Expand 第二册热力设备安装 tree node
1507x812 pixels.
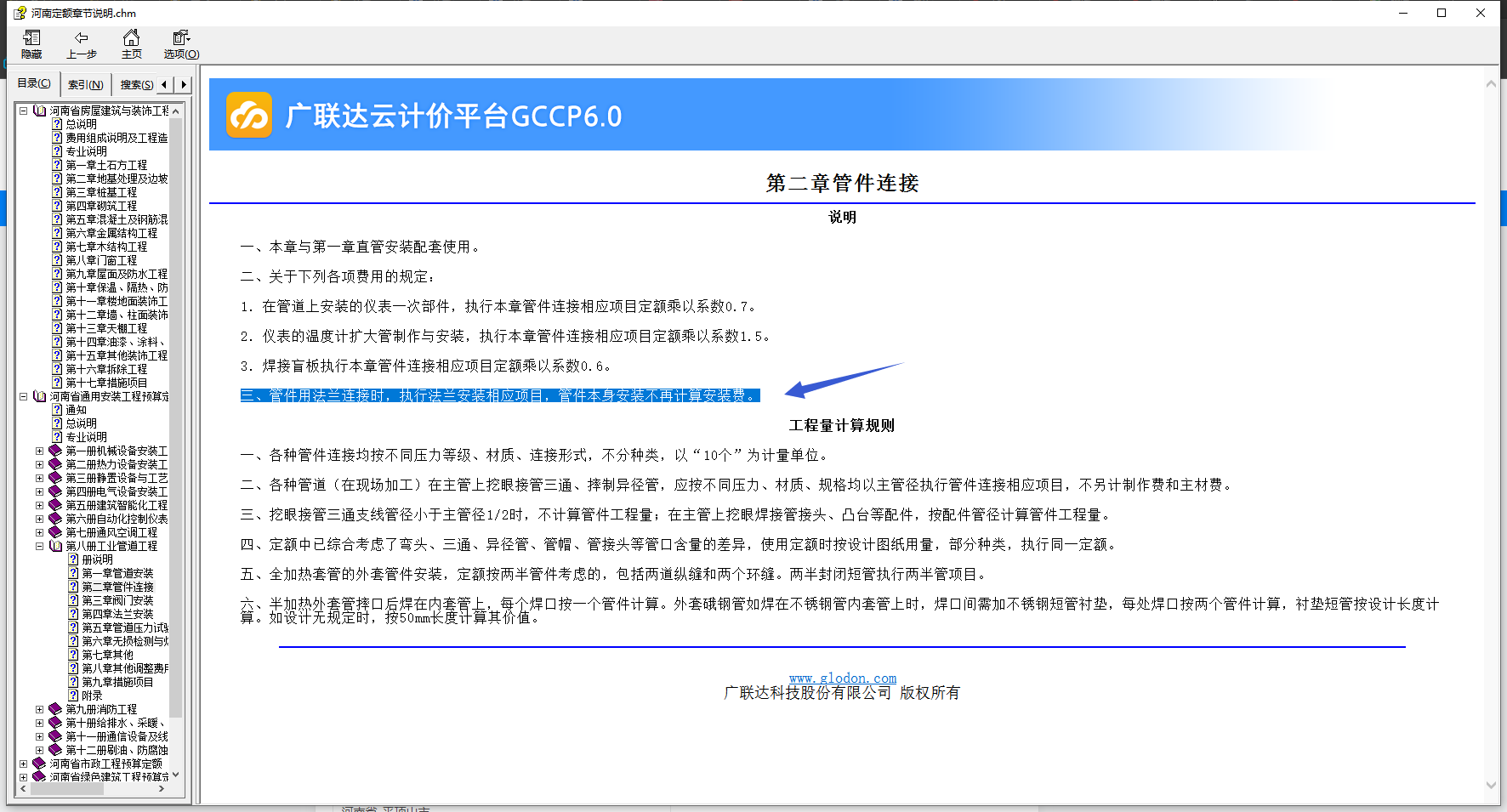click(39, 464)
